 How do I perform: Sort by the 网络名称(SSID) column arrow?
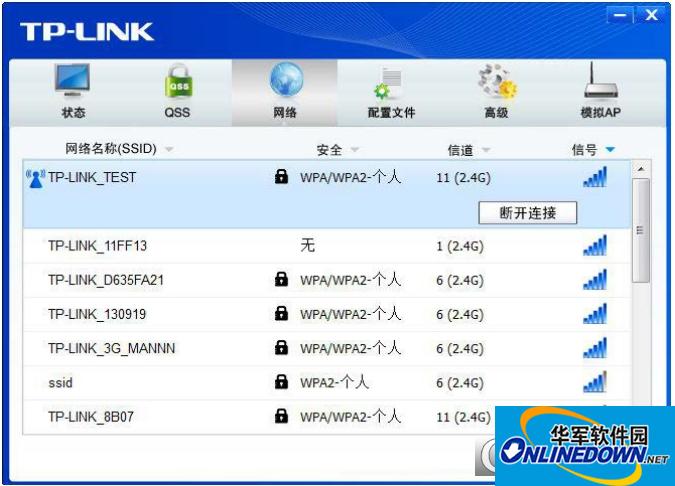point(169,149)
